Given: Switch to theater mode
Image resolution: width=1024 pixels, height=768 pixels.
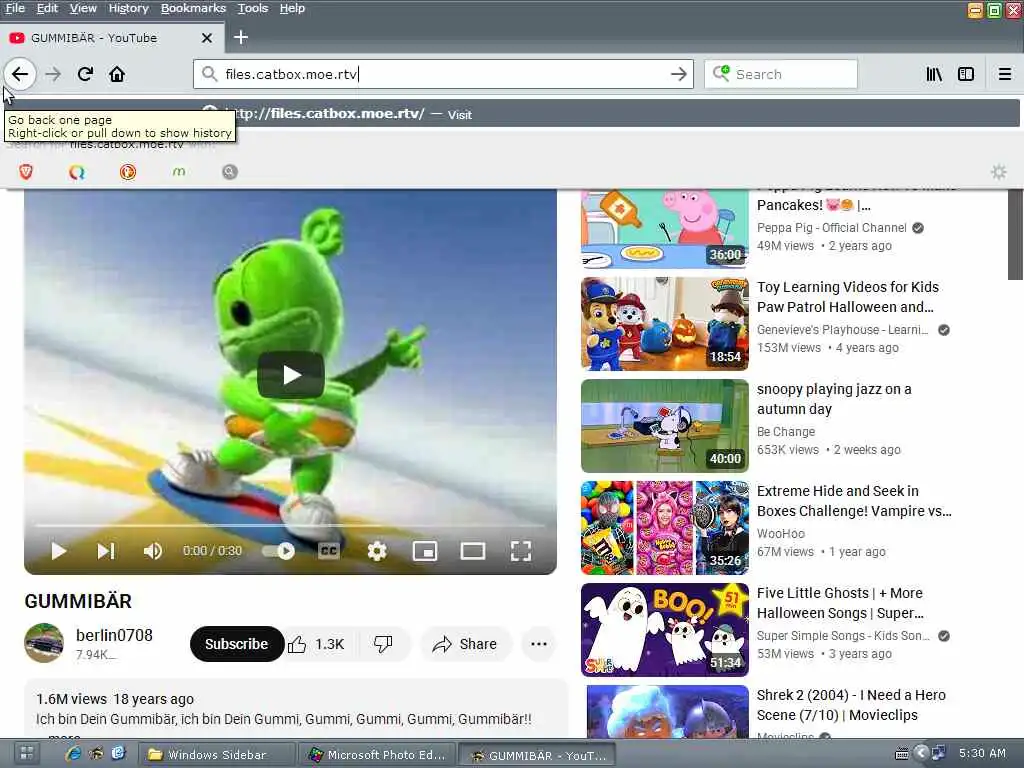Looking at the screenshot, I should tap(473, 551).
